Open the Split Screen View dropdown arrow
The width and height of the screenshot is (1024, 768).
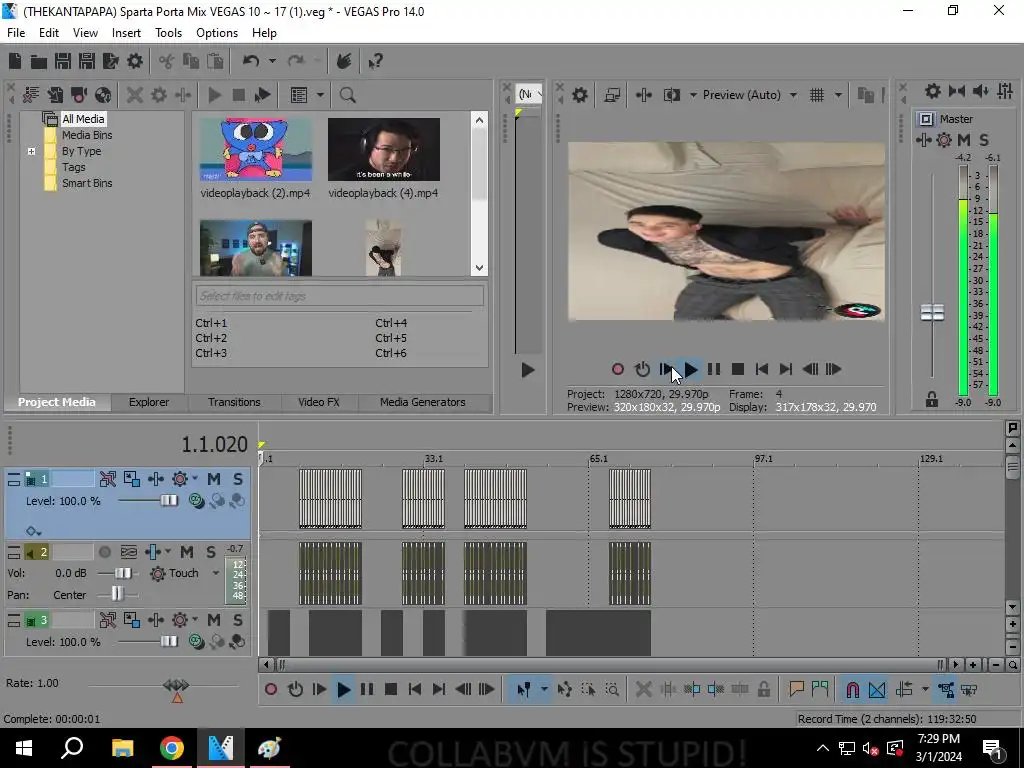[693, 95]
